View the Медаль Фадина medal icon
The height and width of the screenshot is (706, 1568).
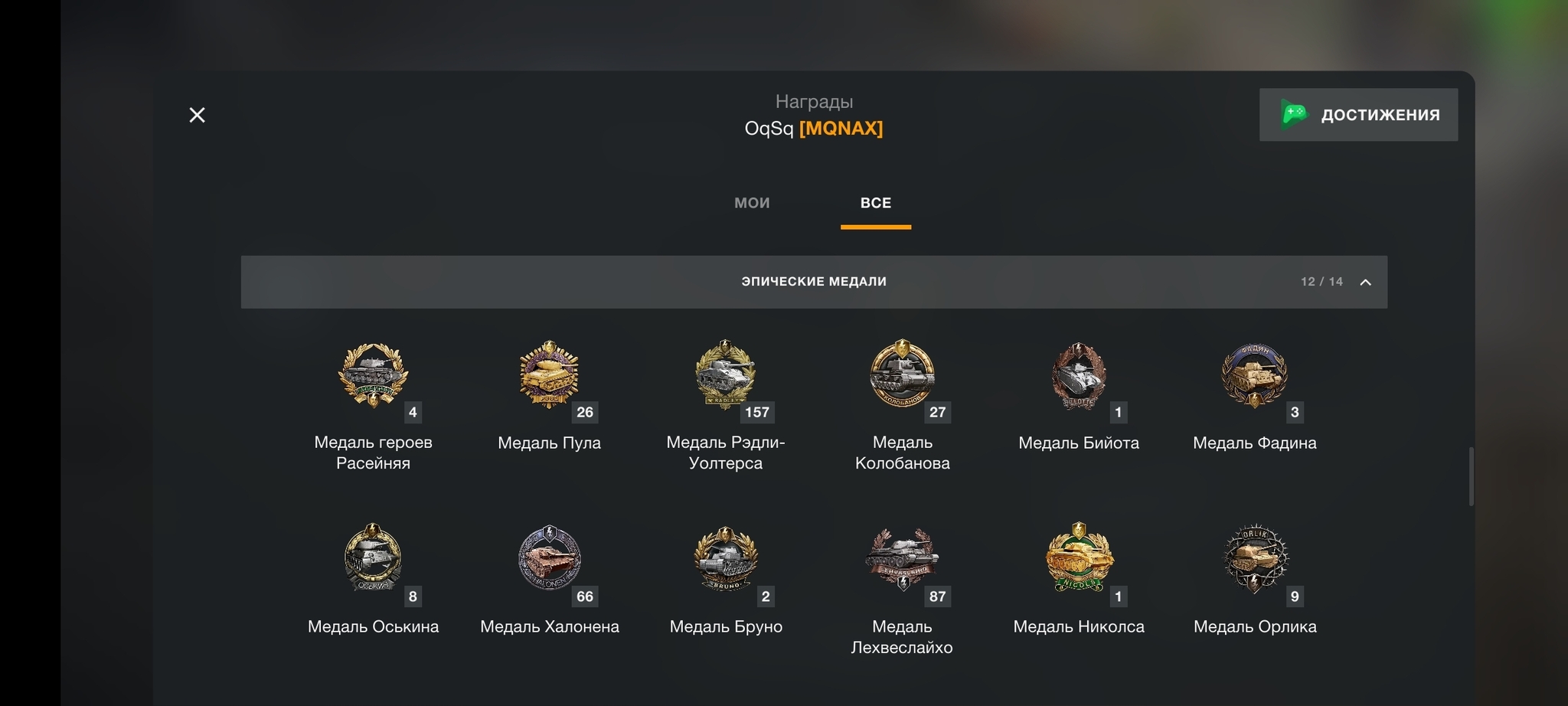1254,375
